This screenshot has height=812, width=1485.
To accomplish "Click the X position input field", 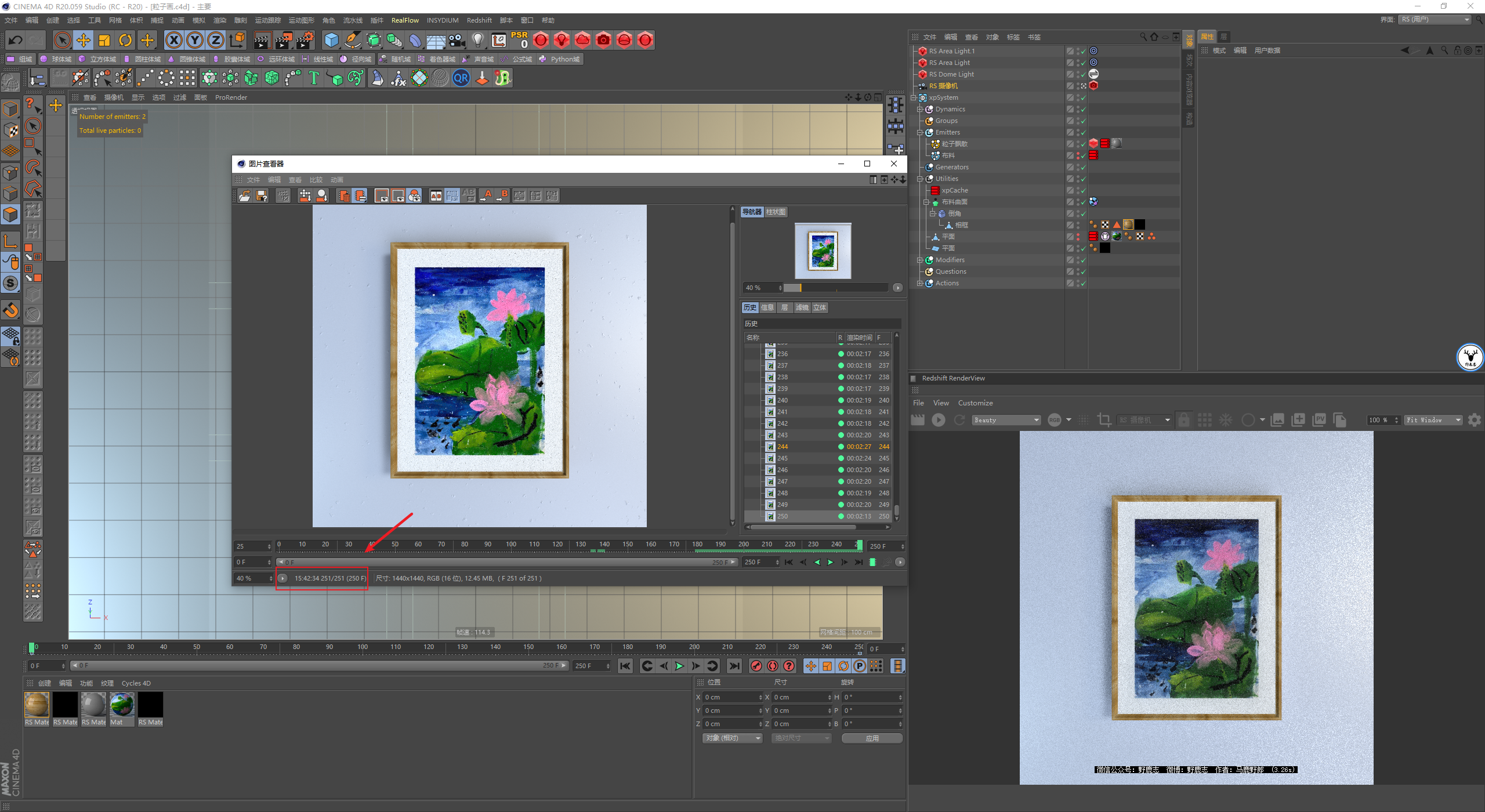I will click(732, 697).
